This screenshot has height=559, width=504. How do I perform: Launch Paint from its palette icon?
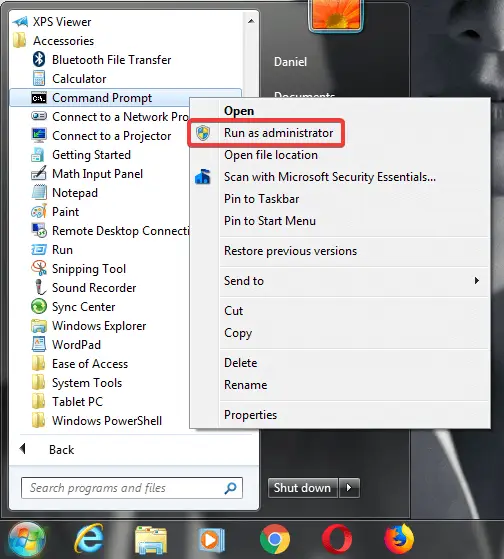[x=39, y=212]
